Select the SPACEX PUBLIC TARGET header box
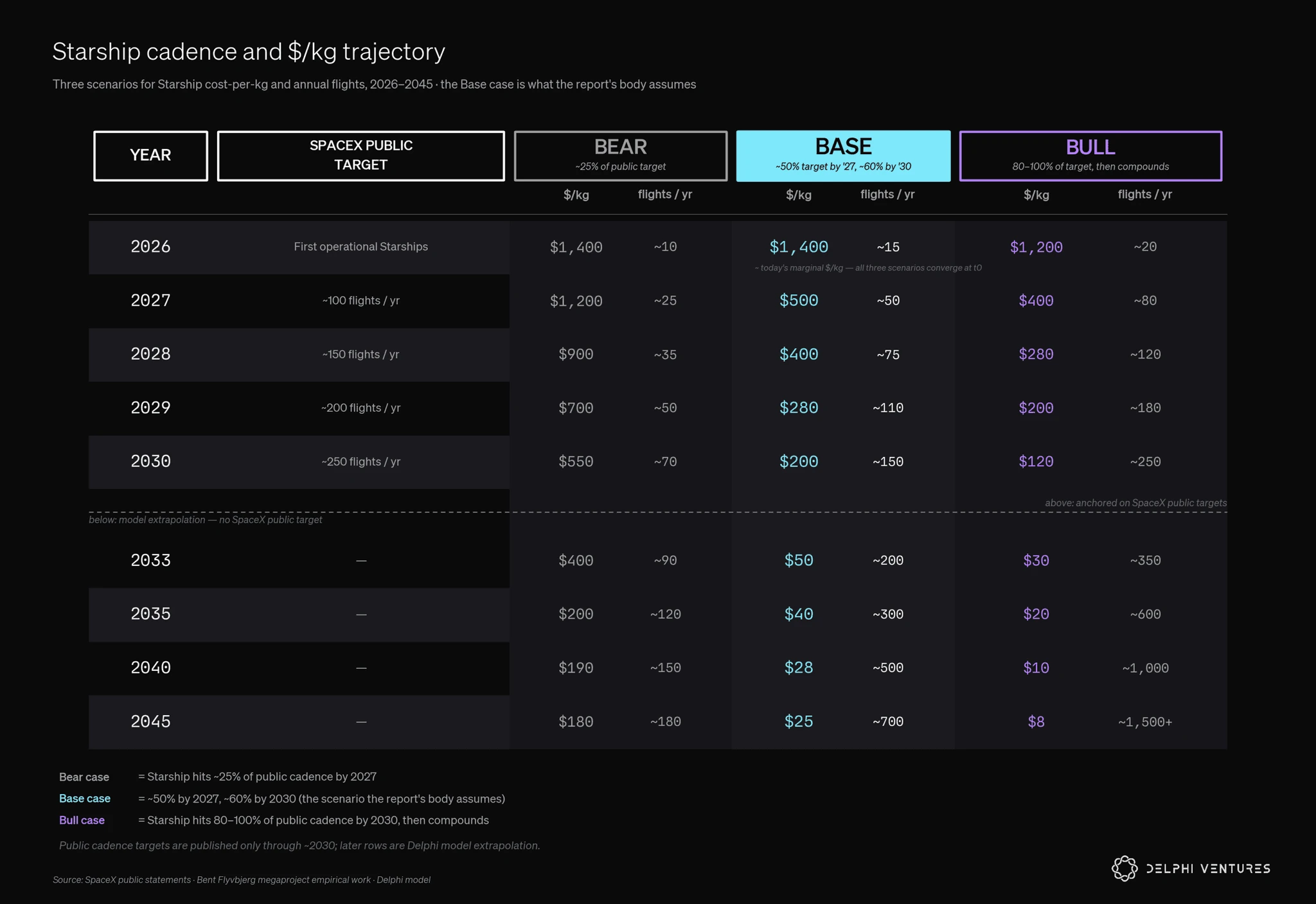1316x904 pixels. [361, 156]
